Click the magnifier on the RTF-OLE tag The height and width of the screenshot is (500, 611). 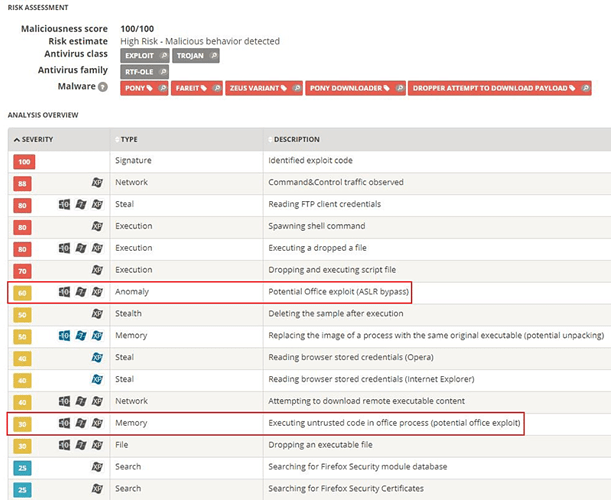pos(163,72)
